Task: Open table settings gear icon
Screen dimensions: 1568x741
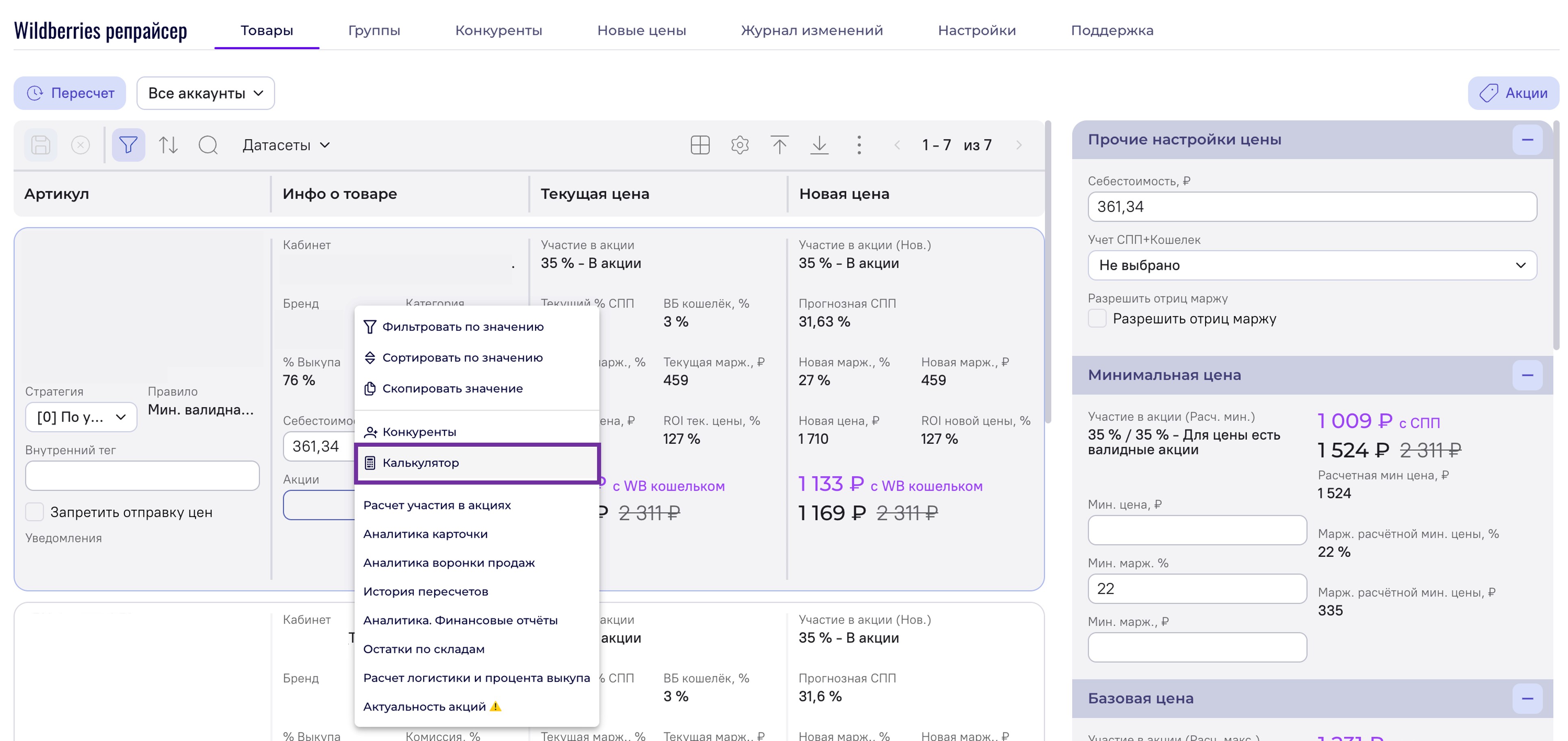Action: (740, 145)
